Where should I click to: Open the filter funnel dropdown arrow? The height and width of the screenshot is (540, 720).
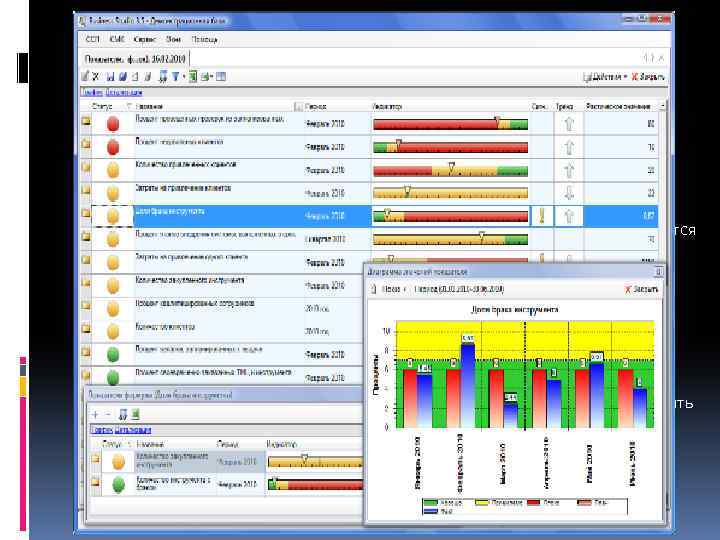(x=184, y=77)
